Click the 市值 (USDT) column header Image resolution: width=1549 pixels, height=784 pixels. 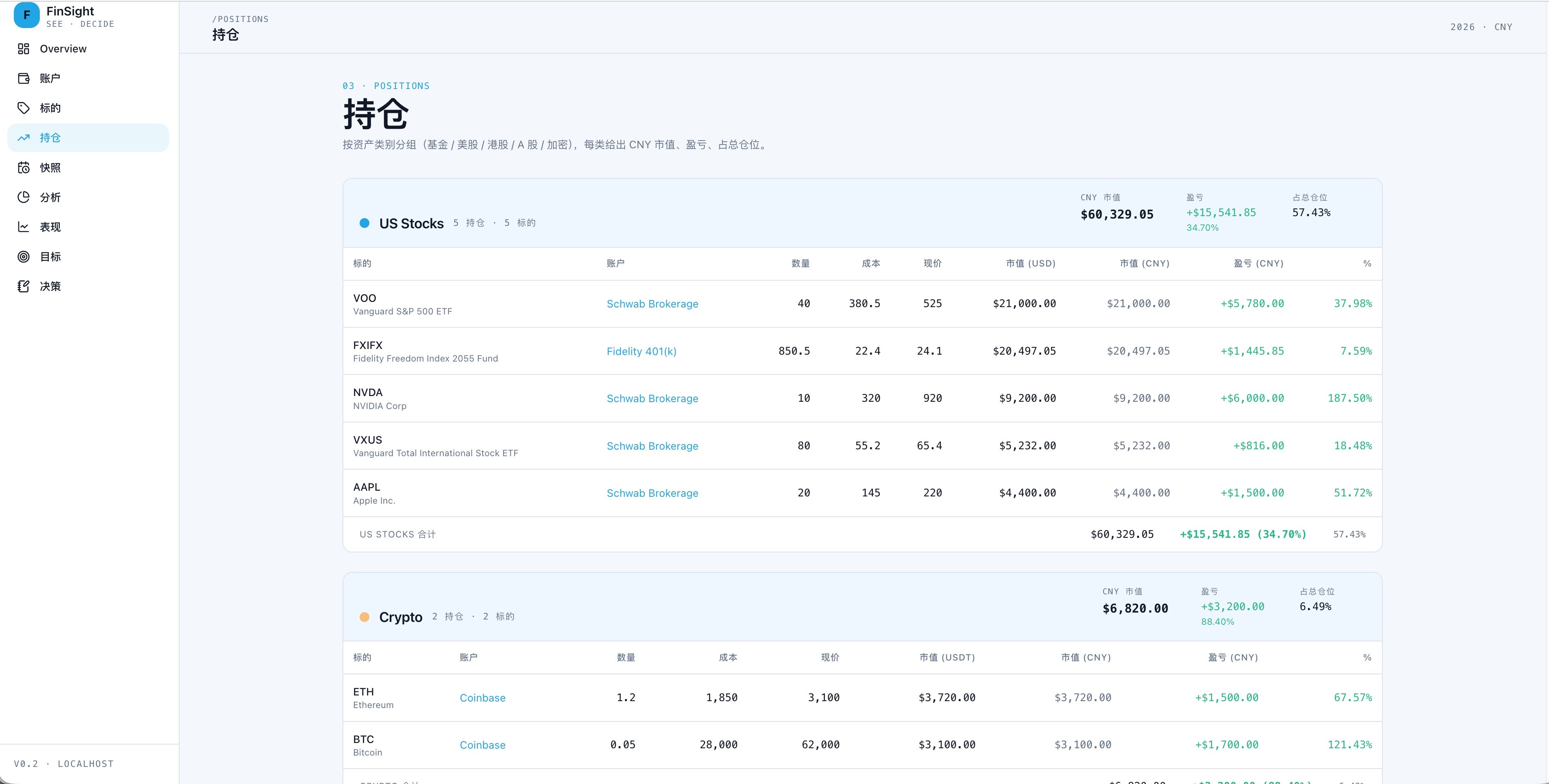[x=947, y=658]
